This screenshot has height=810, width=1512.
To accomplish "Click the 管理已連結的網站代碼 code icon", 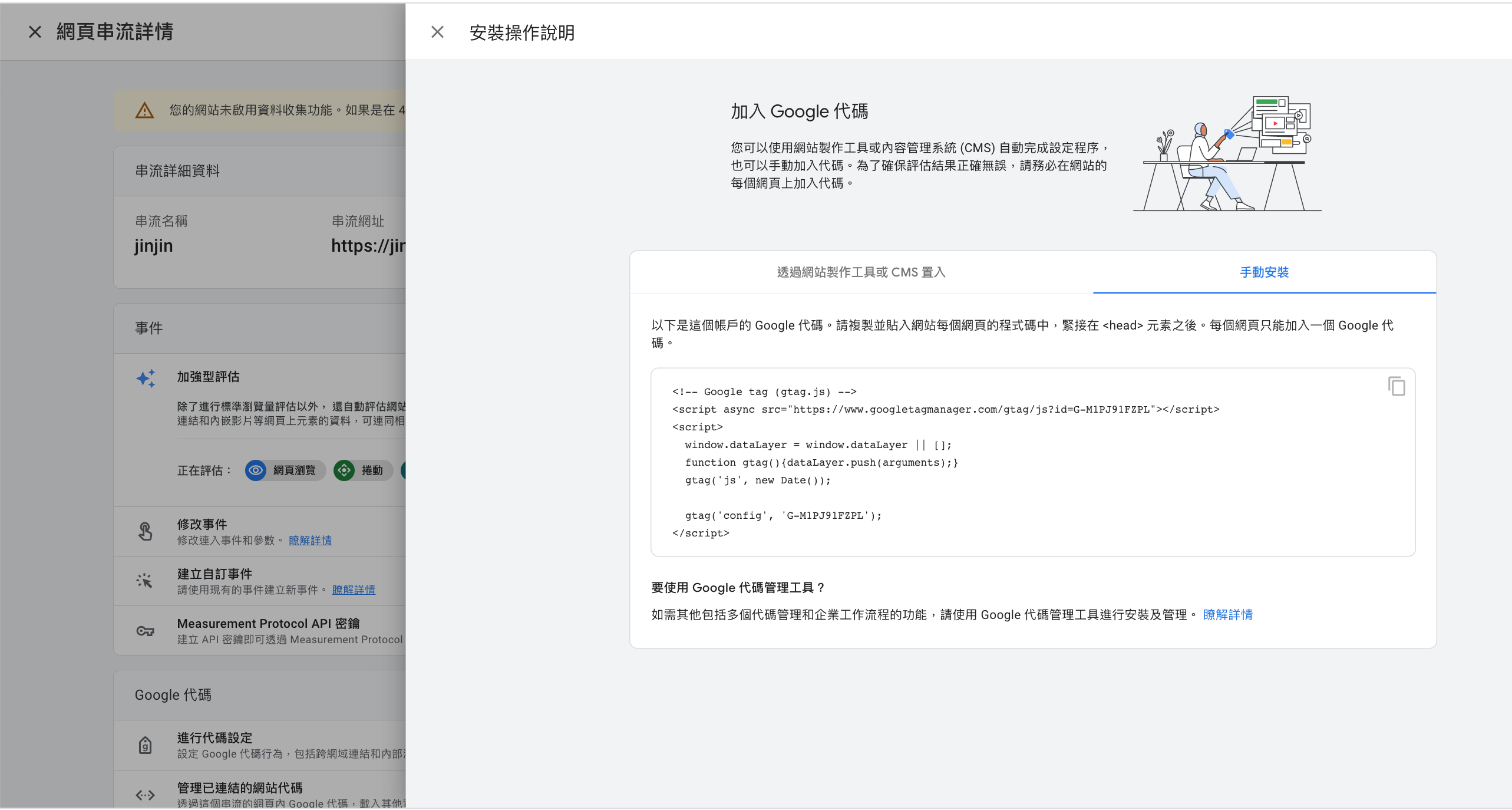I will [x=145, y=795].
